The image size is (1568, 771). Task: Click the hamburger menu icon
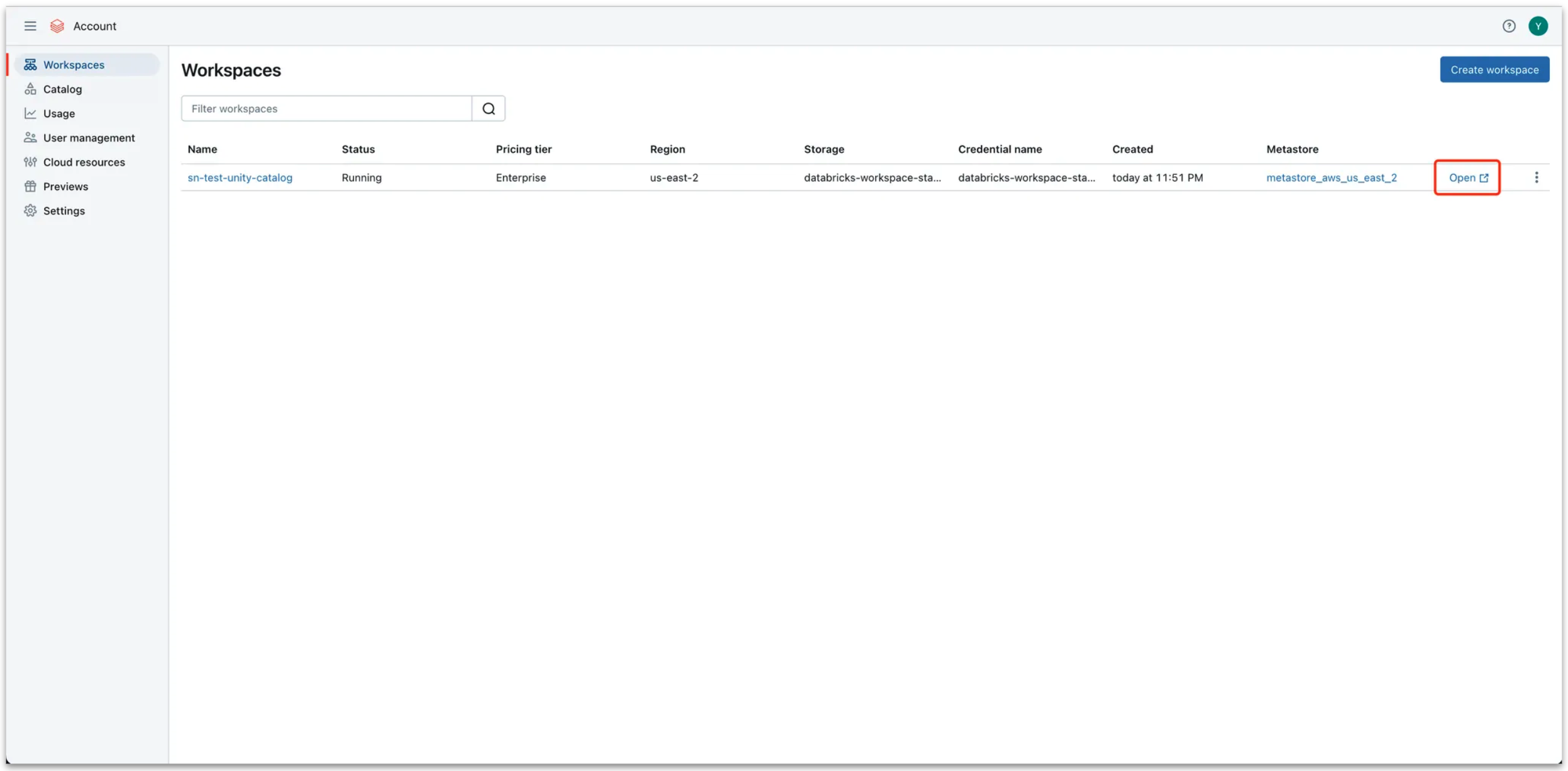pos(30,26)
